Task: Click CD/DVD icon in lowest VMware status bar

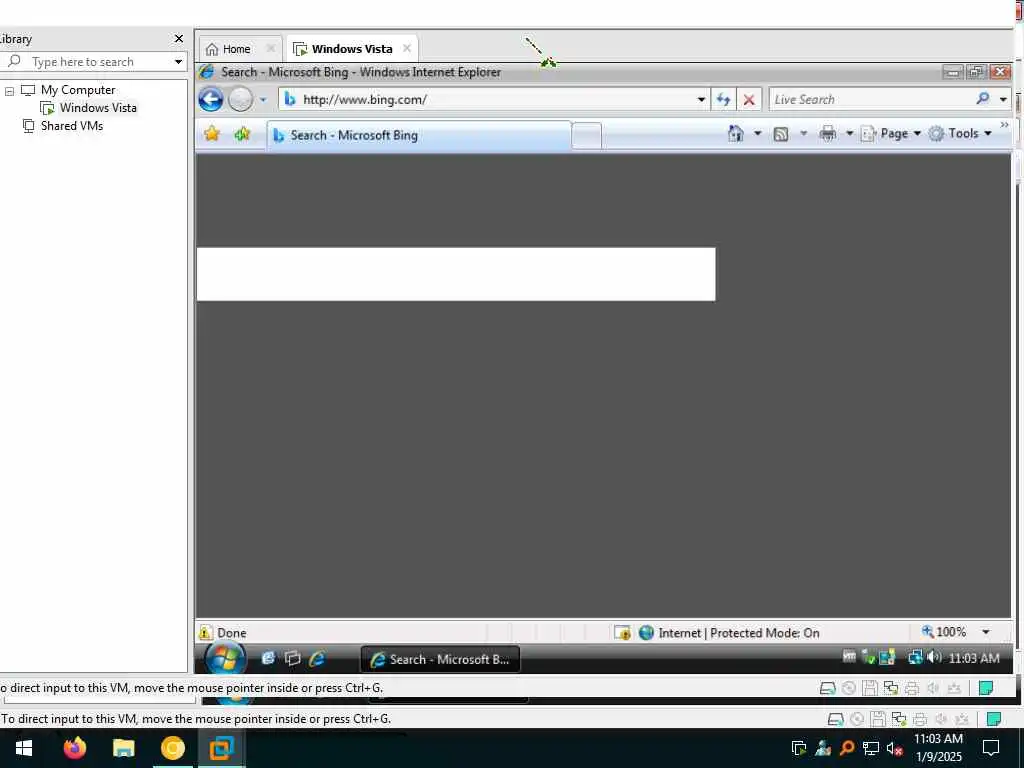Action: click(857, 719)
